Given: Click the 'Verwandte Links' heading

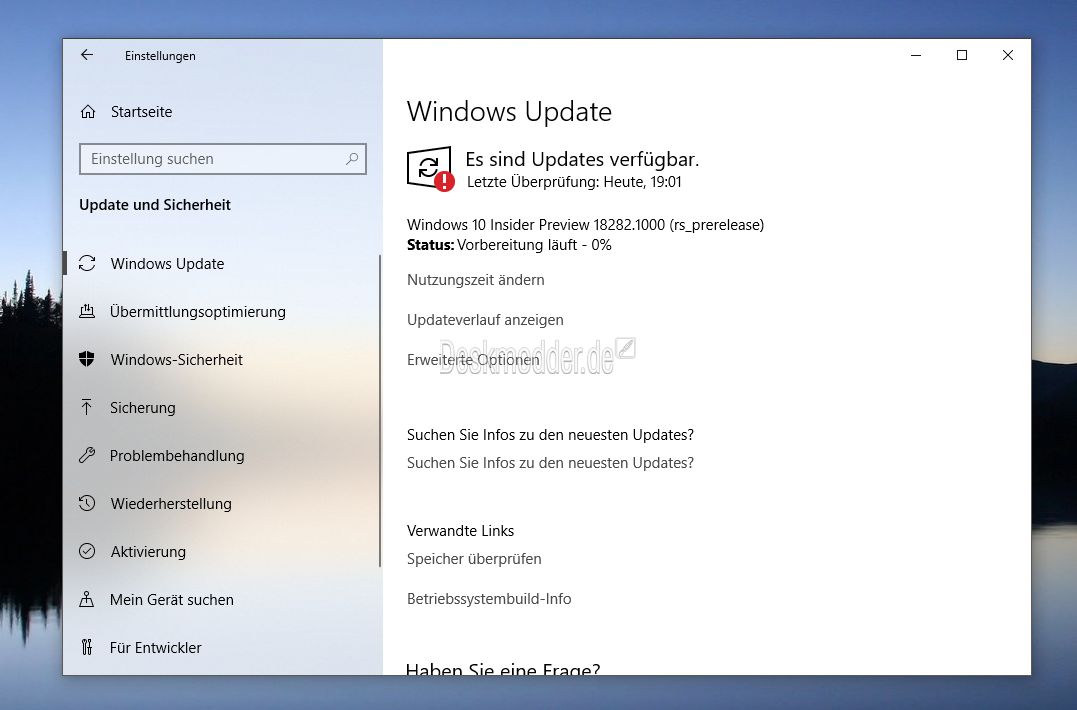Looking at the screenshot, I should click(460, 531).
